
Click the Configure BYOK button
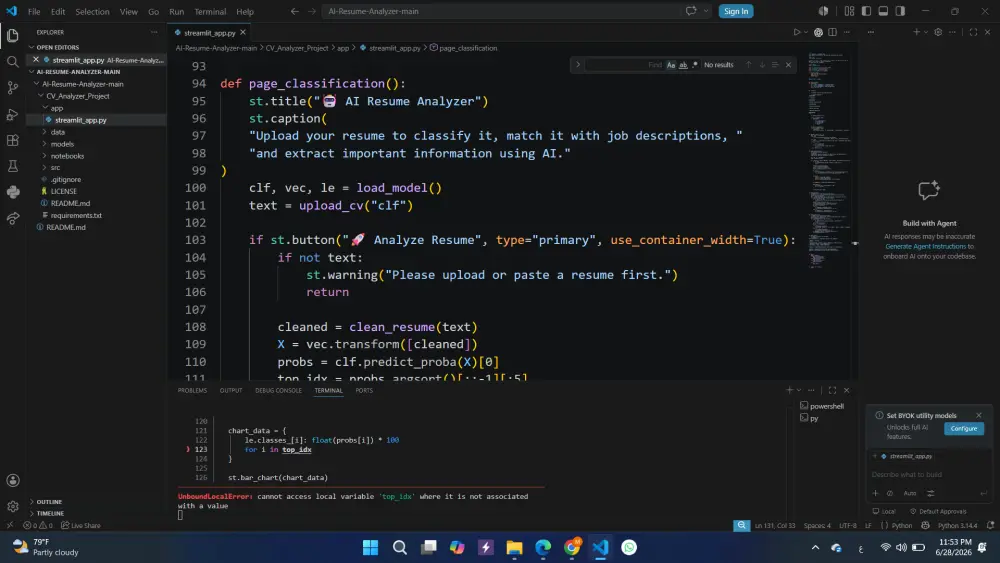click(964, 428)
